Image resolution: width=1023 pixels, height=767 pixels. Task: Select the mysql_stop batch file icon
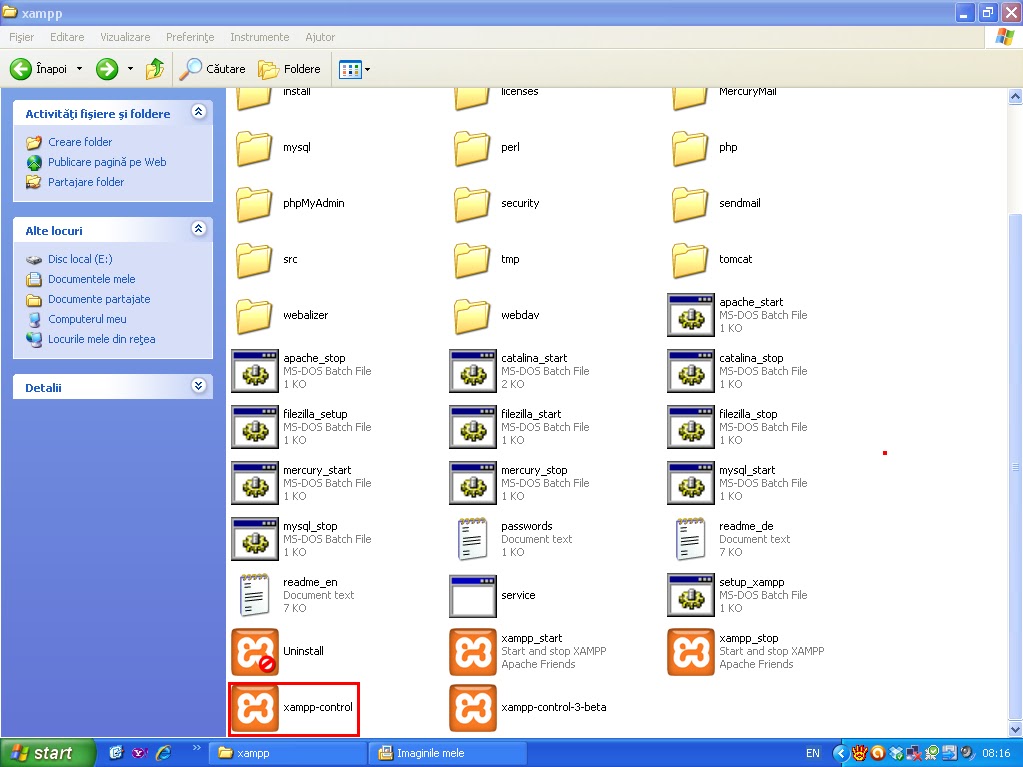tap(255, 539)
